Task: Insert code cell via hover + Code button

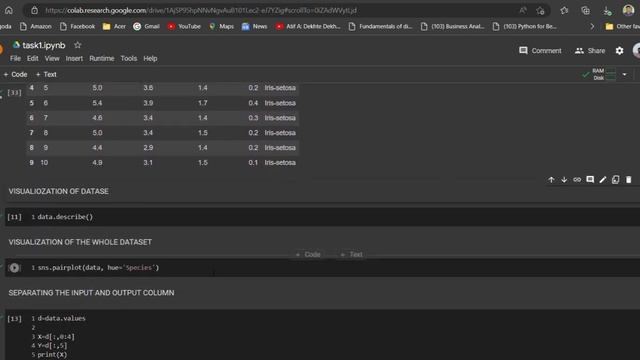Action: 308,254
